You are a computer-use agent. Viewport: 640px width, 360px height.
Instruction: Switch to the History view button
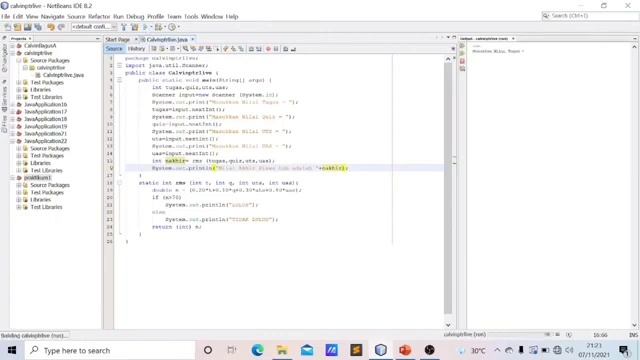136,49
